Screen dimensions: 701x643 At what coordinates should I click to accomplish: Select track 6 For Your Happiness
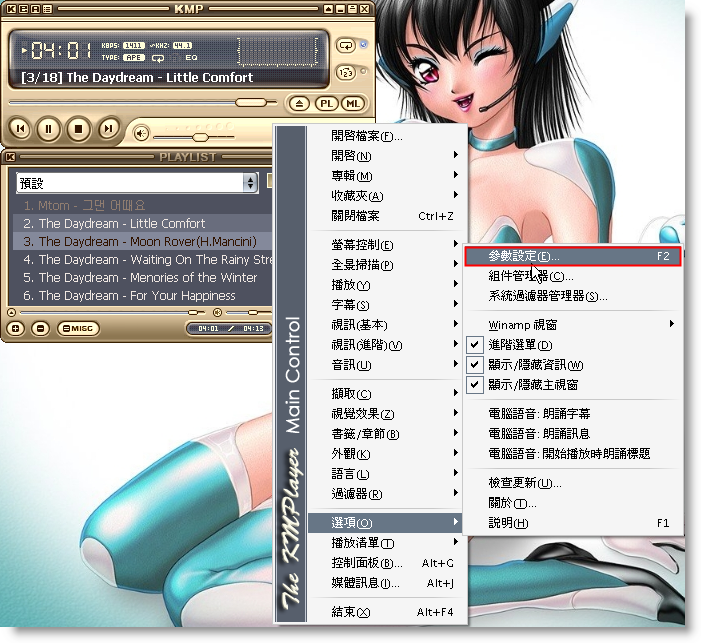(140, 296)
